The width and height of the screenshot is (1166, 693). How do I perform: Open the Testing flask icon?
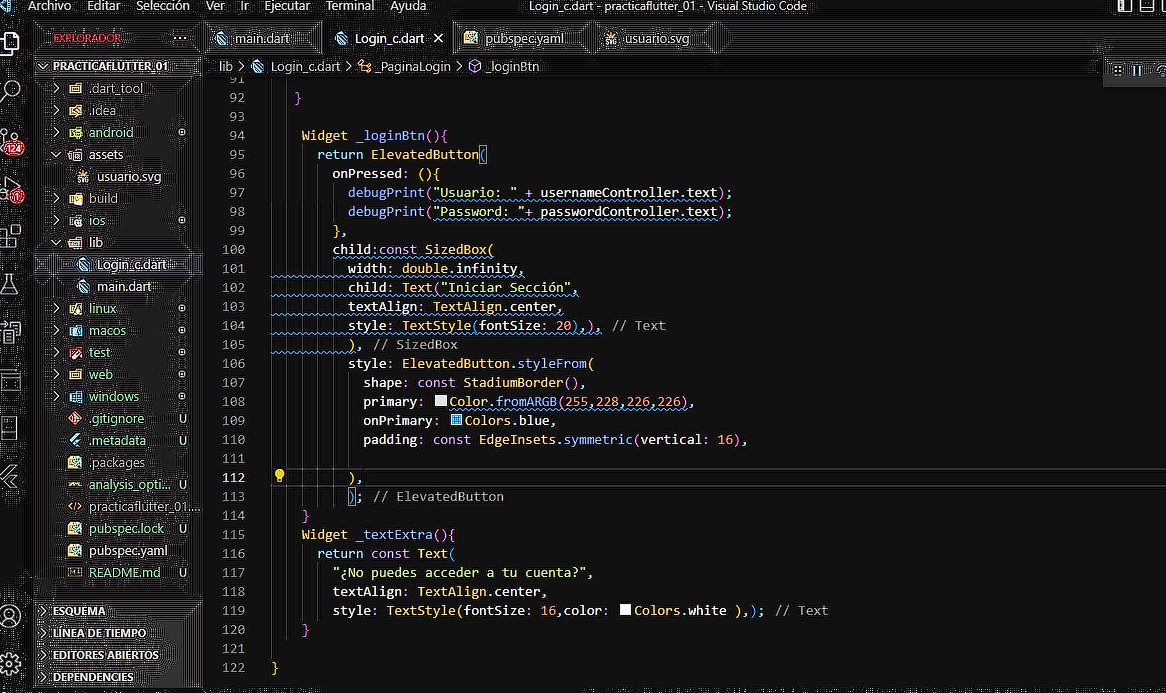click(9, 284)
